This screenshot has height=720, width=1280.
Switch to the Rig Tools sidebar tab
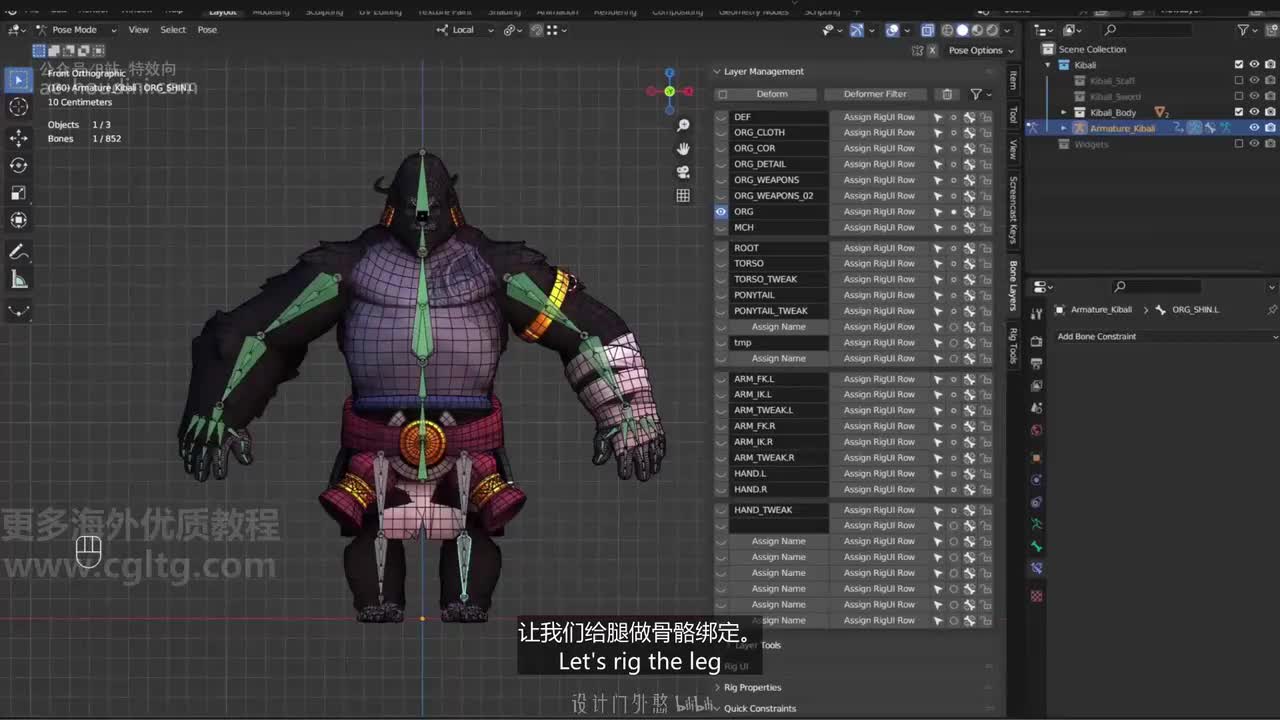point(1013,346)
